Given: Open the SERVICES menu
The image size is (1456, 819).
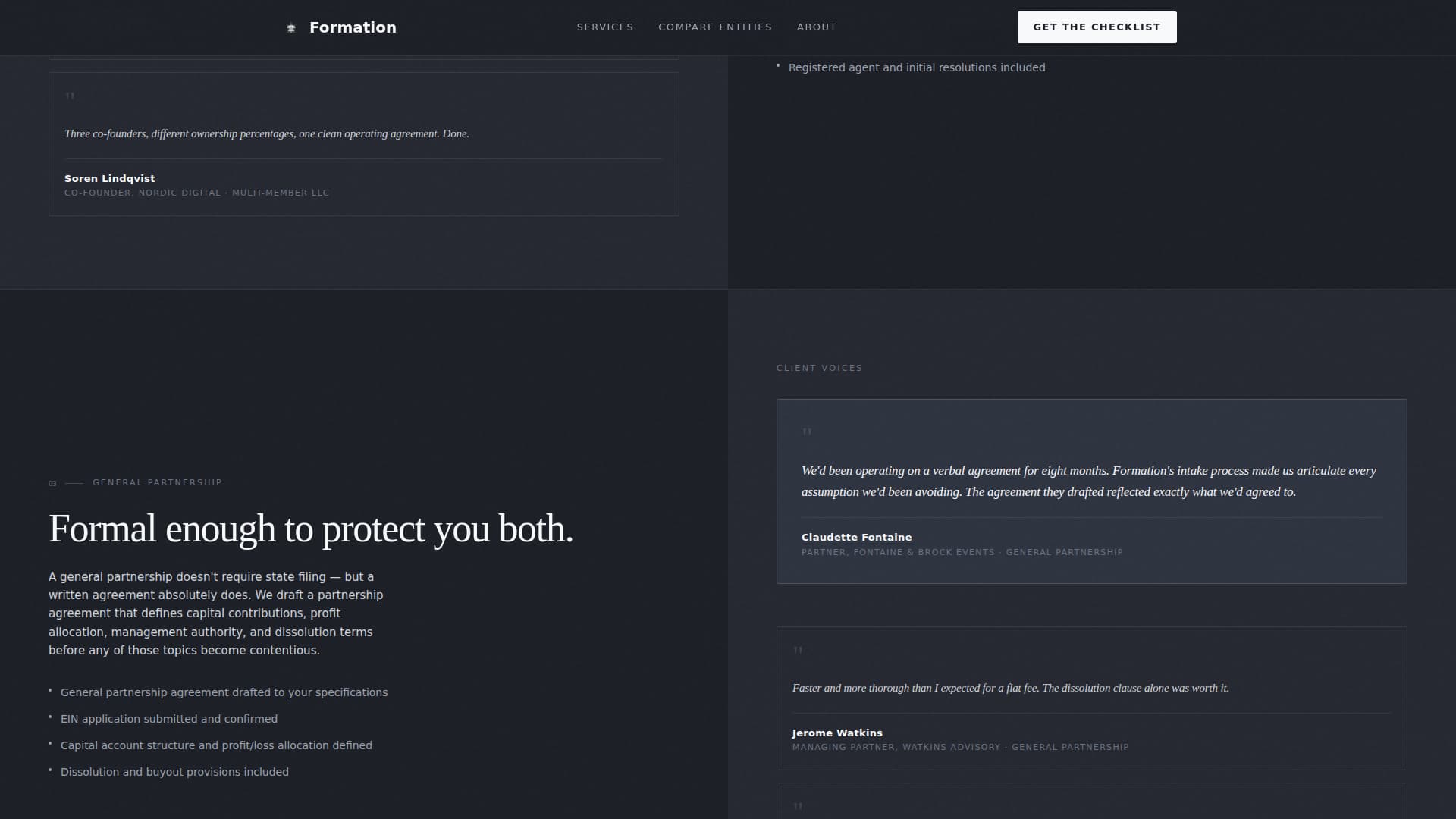Looking at the screenshot, I should tap(605, 27).
